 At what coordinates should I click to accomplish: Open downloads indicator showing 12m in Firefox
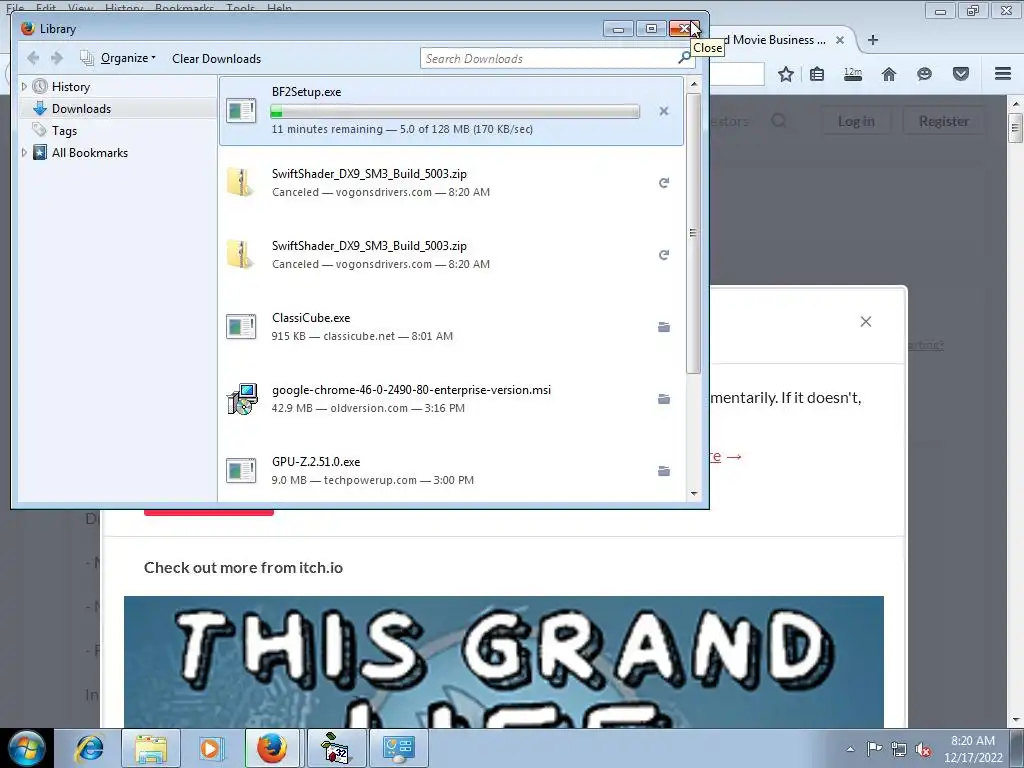tap(853, 74)
